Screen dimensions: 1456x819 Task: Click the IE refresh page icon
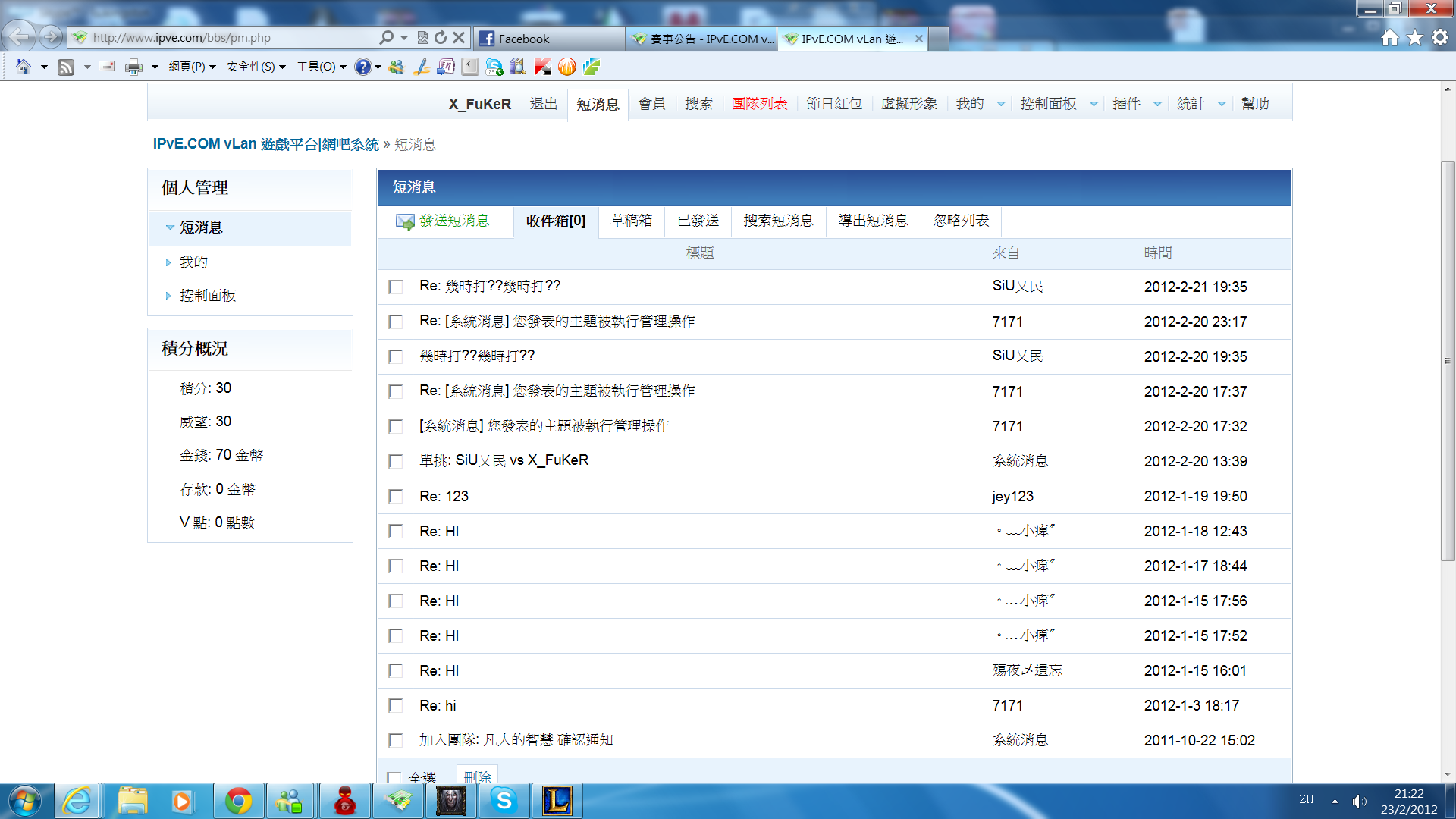(441, 37)
